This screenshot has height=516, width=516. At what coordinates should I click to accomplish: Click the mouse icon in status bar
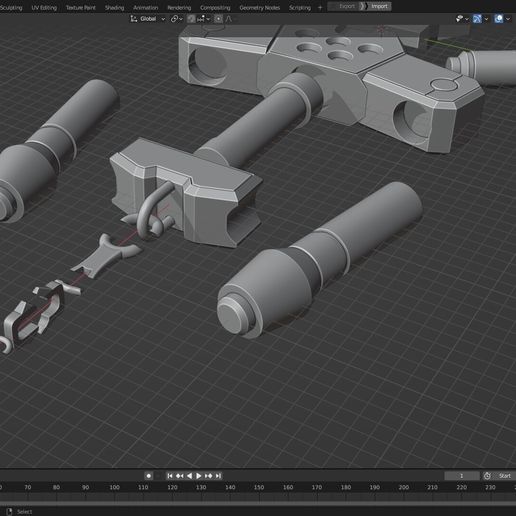(x=9, y=511)
